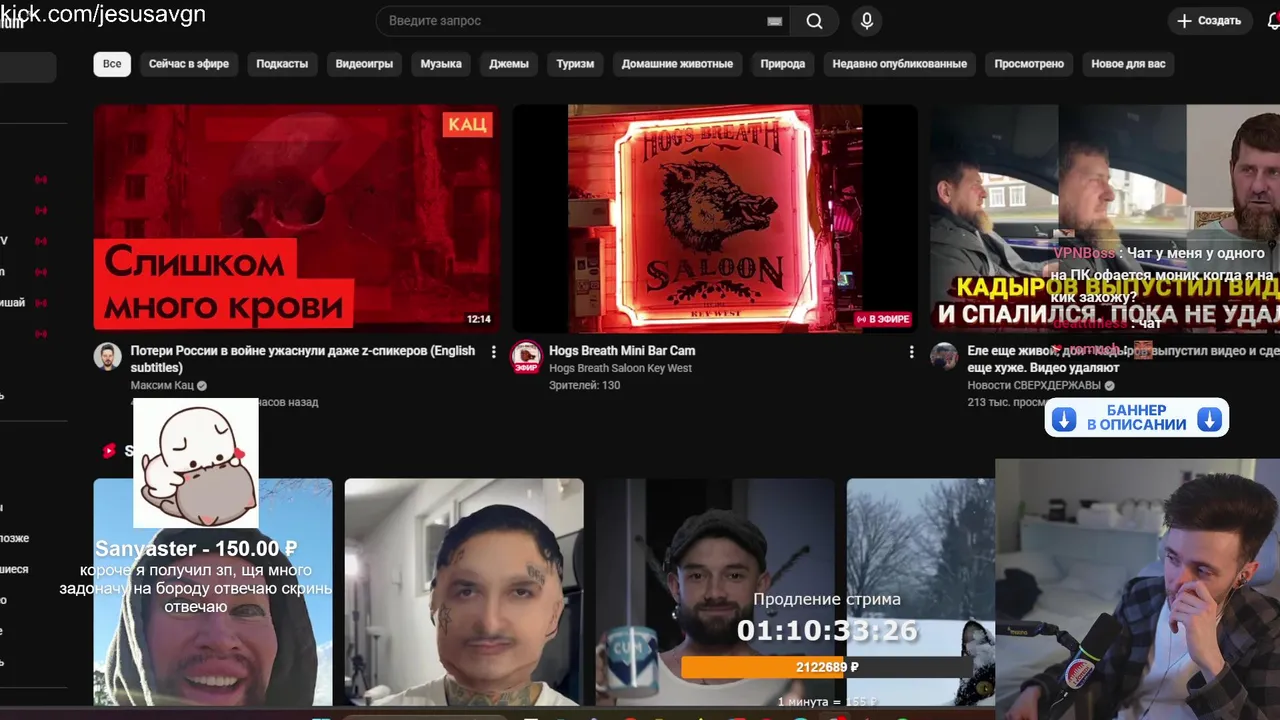The width and height of the screenshot is (1280, 720).
Task: Play 'Слишком много крови' thumbnail
Action: coord(297,218)
